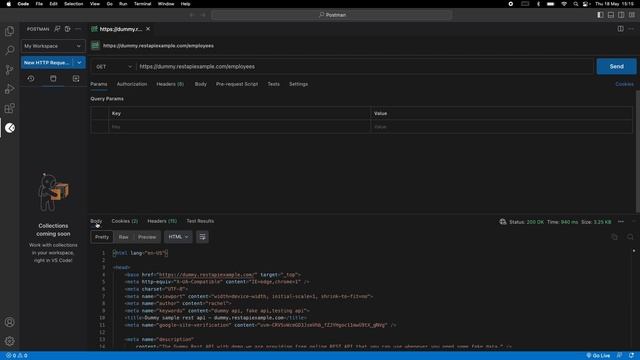The height and width of the screenshot is (360, 640).
Task: Click the Postman command center search box
Action: 332,15
